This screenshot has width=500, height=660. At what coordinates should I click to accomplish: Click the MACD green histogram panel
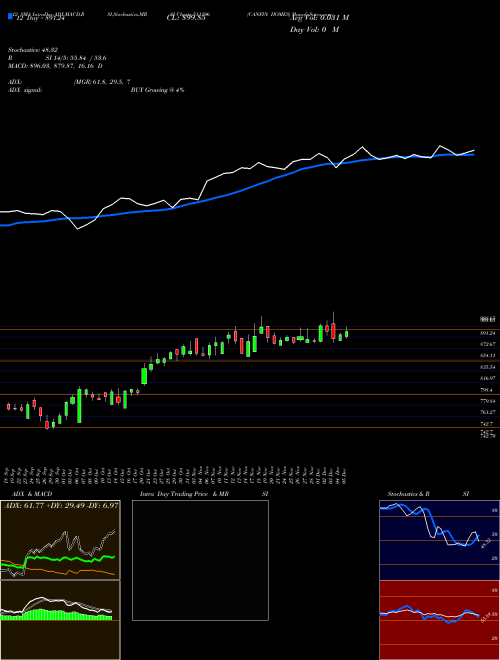tap(60, 620)
